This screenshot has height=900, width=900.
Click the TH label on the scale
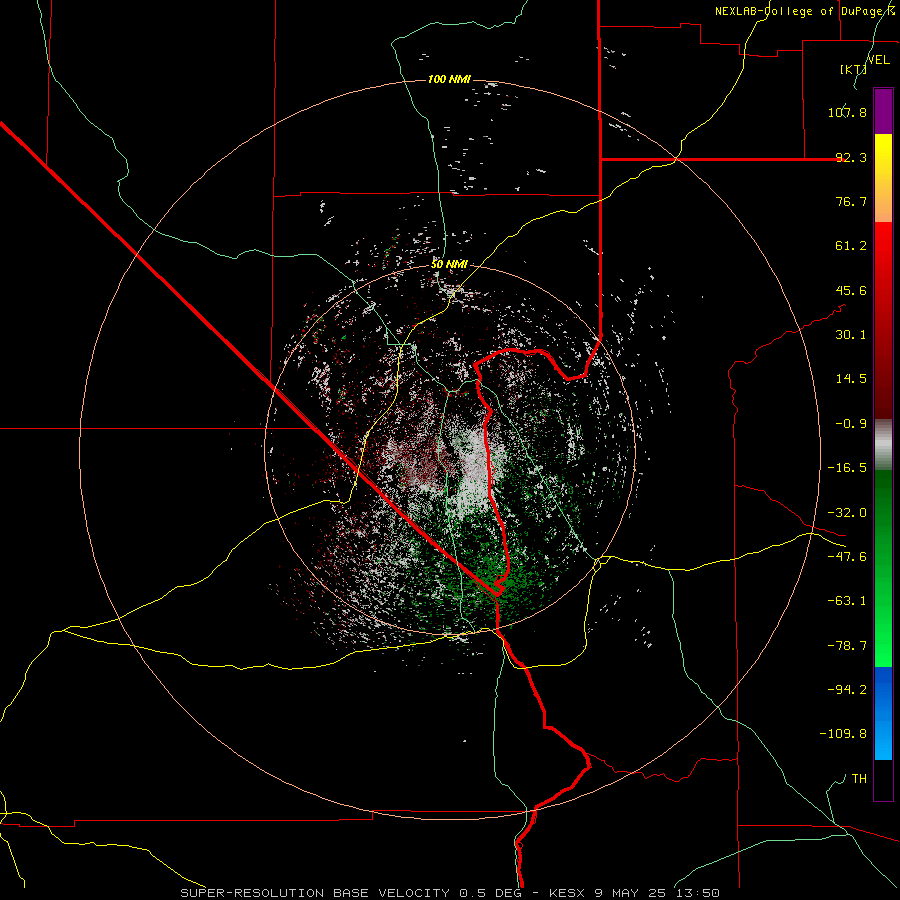point(859,779)
